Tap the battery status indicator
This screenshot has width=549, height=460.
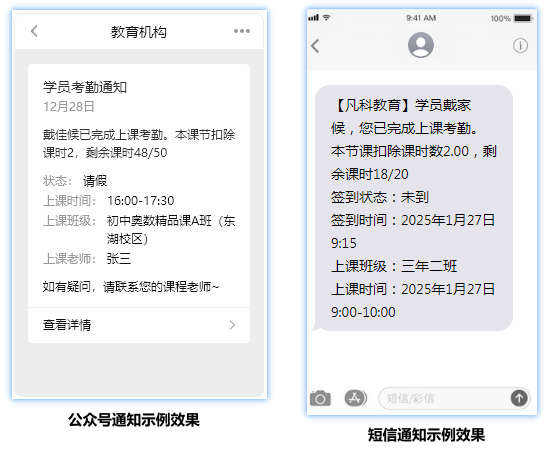tap(523, 18)
